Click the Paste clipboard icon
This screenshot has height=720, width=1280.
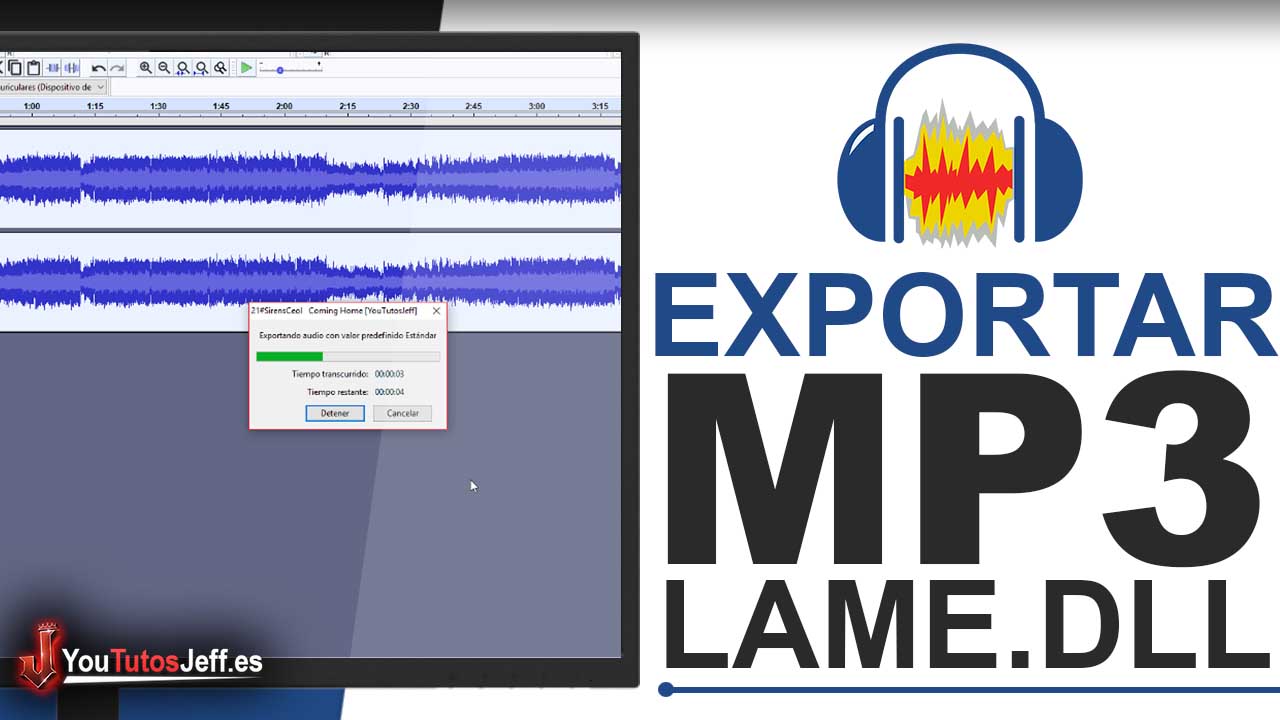pos(33,68)
